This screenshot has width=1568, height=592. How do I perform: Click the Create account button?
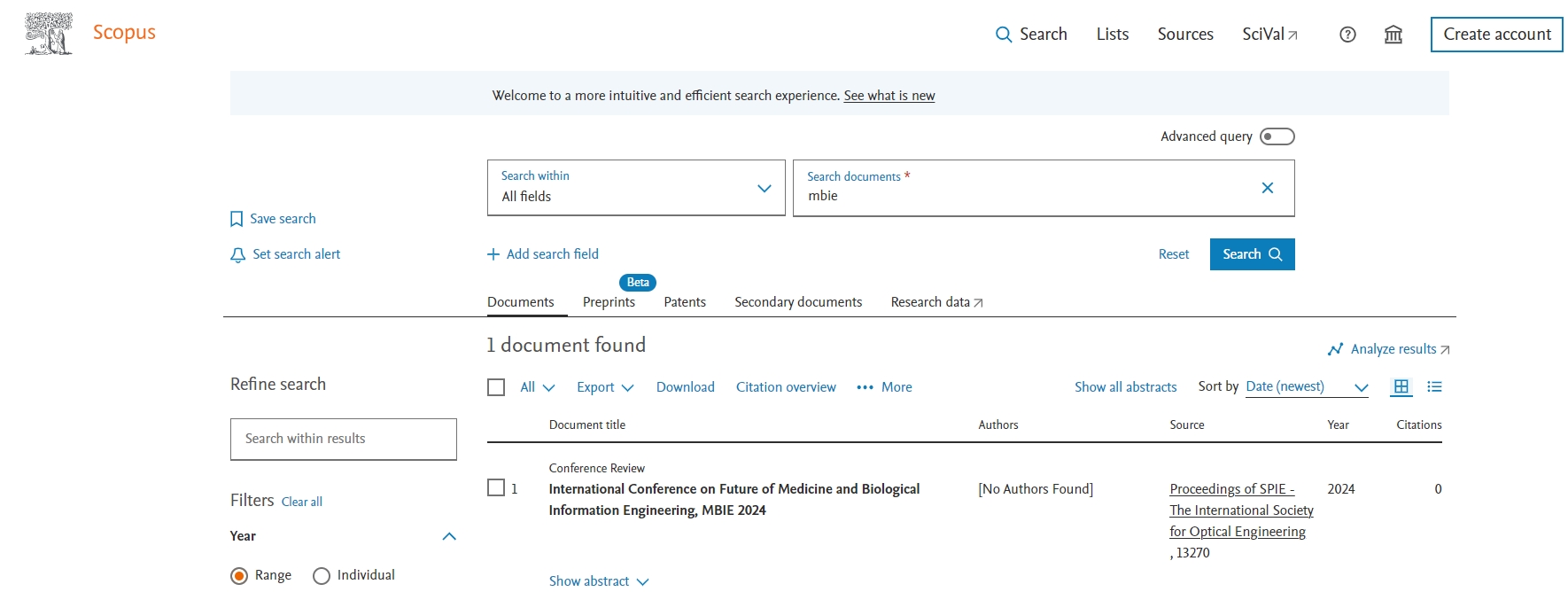1497,35
